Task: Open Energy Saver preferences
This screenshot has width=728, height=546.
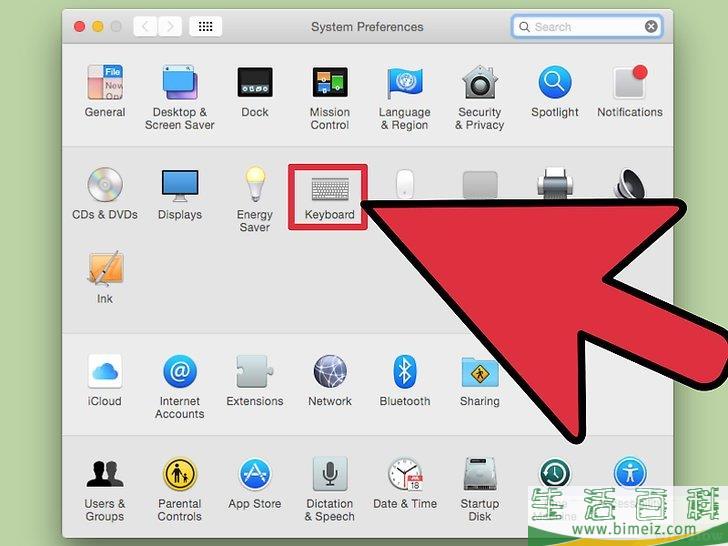Action: tap(255, 200)
